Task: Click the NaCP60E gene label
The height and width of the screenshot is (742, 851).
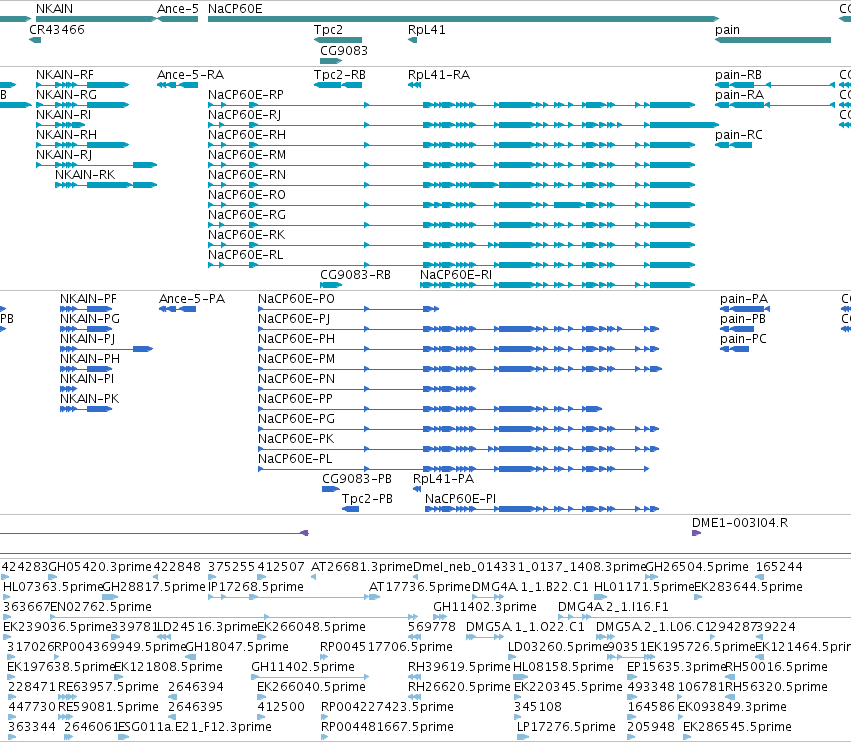Action: coord(235,9)
